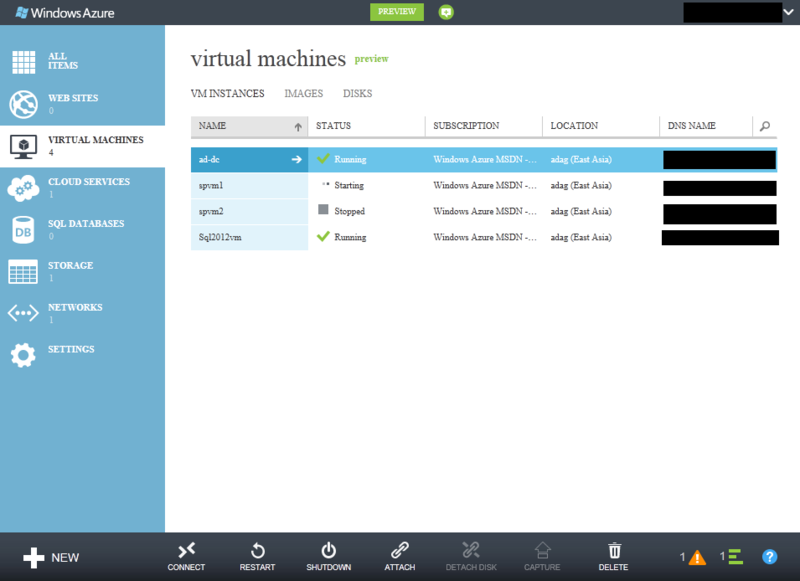The image size is (800, 581).
Task: Open SQL Databases DB icon
Action: click(23, 230)
